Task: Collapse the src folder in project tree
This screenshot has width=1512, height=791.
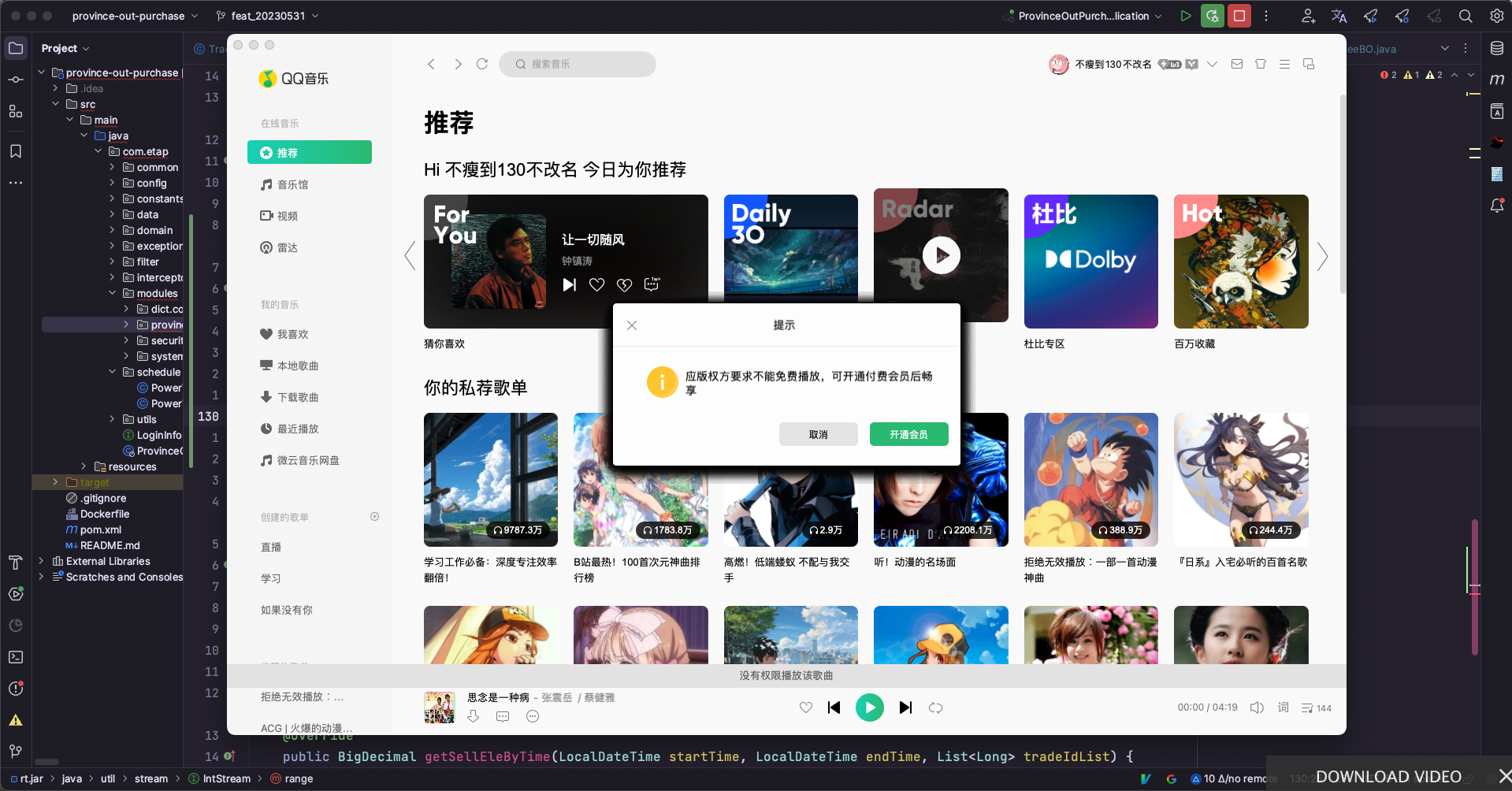Action: point(55,104)
